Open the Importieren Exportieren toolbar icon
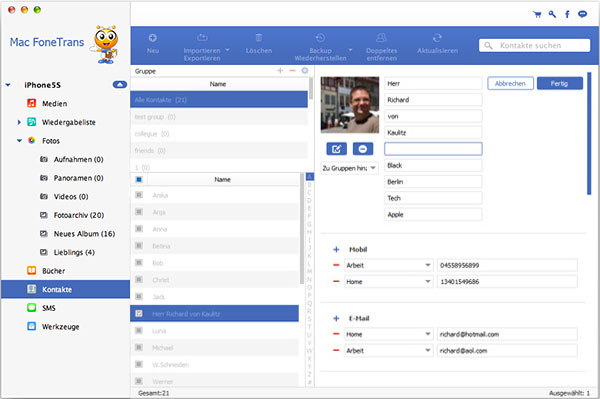Viewport: 600px width, 399px height. 202,37
